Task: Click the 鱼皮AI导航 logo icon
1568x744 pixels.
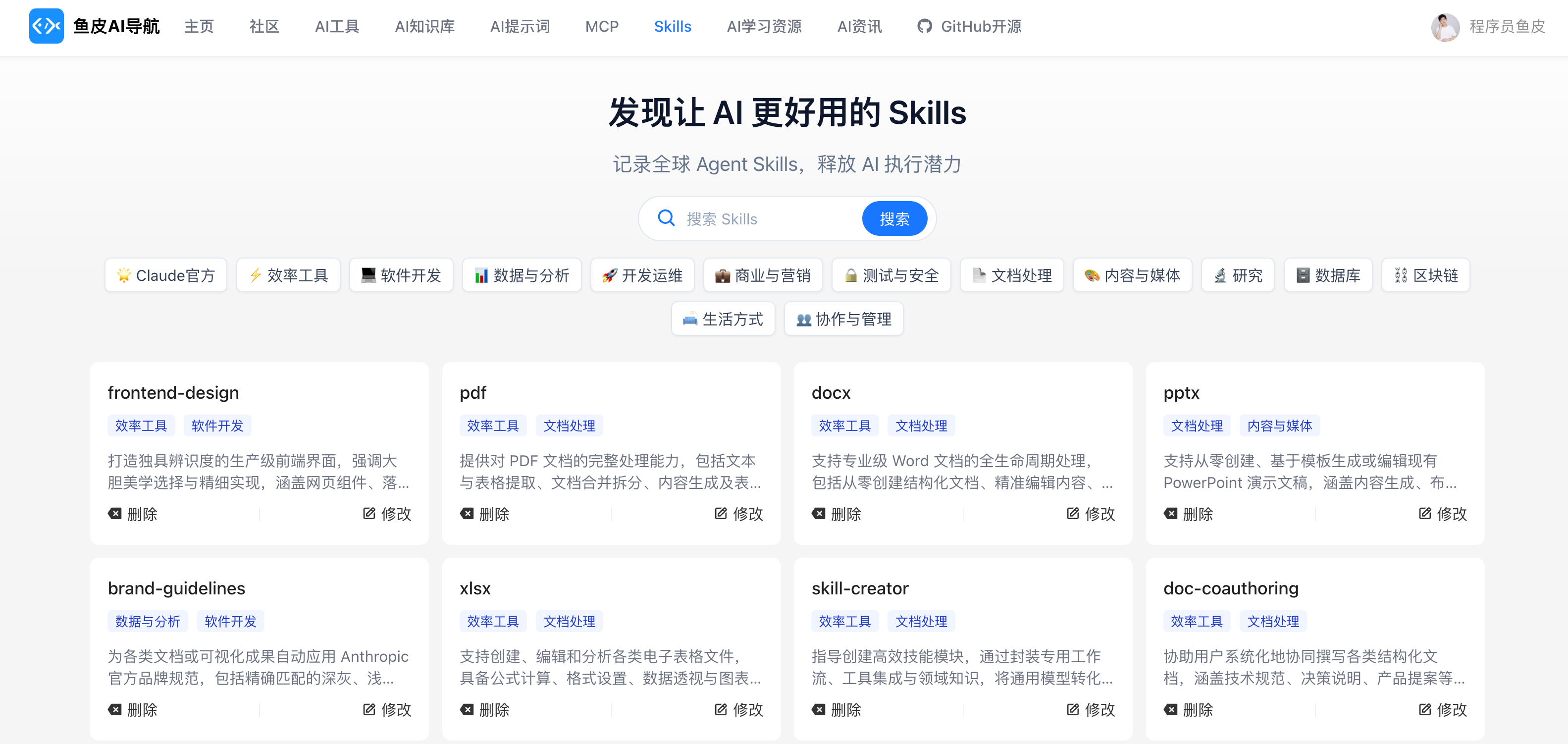Action: coord(46,26)
